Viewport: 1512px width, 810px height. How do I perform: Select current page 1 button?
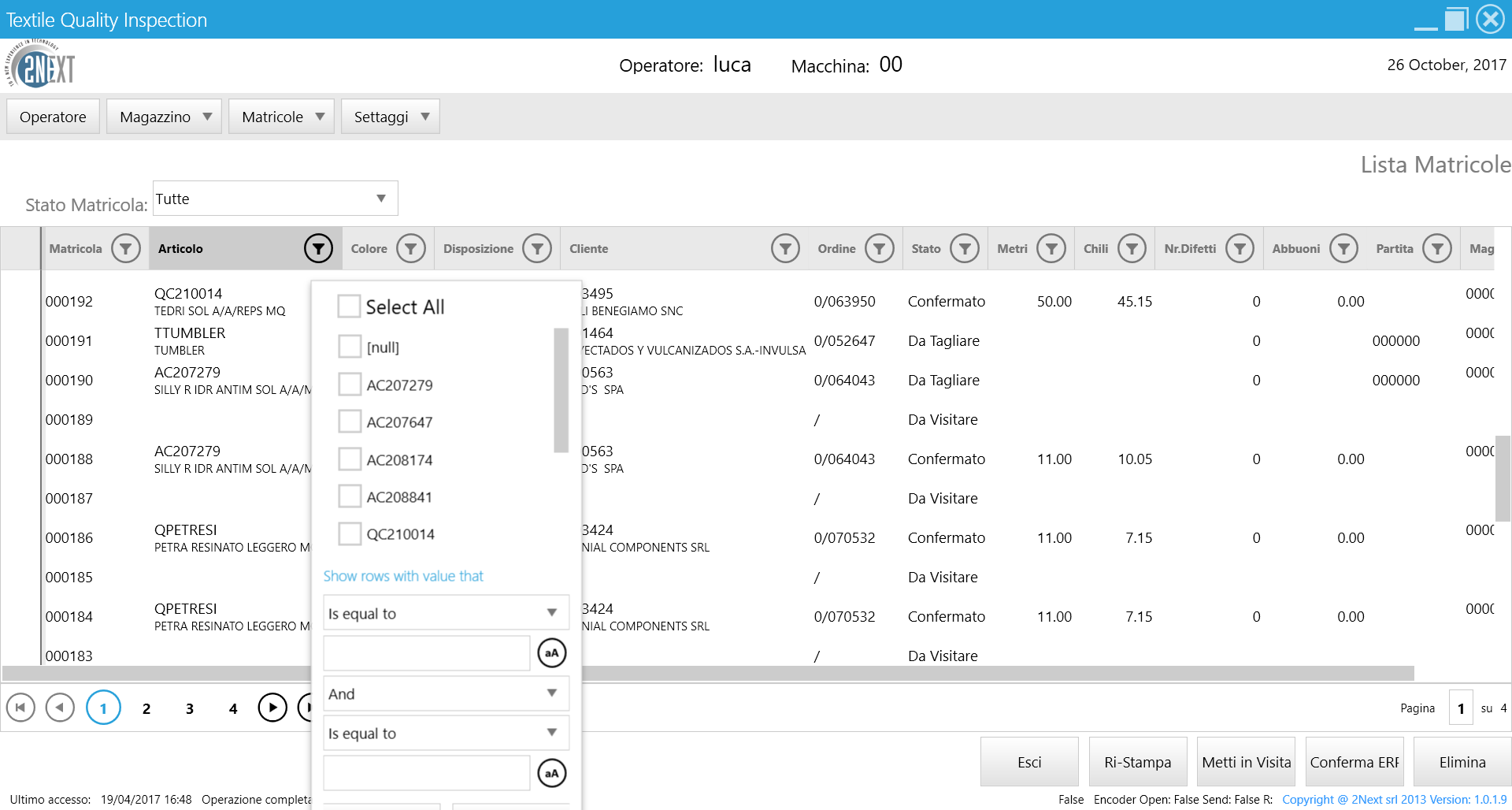103,708
